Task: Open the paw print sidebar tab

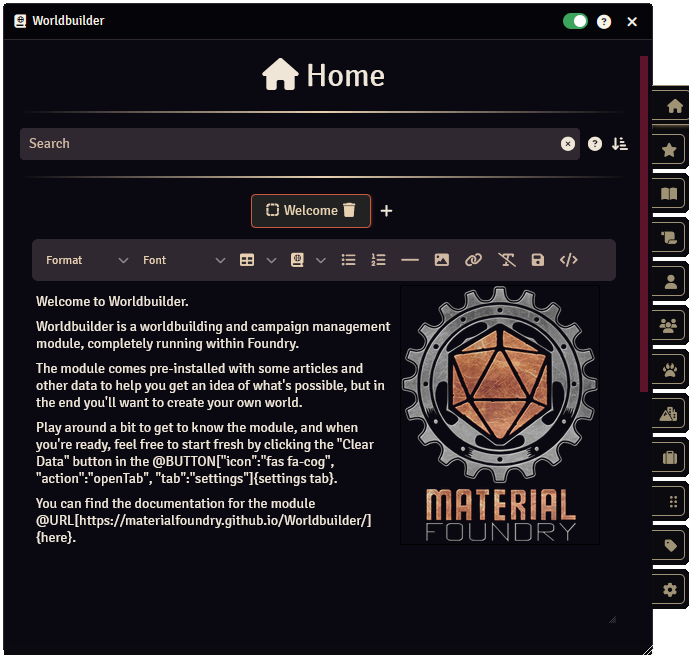Action: pos(669,370)
